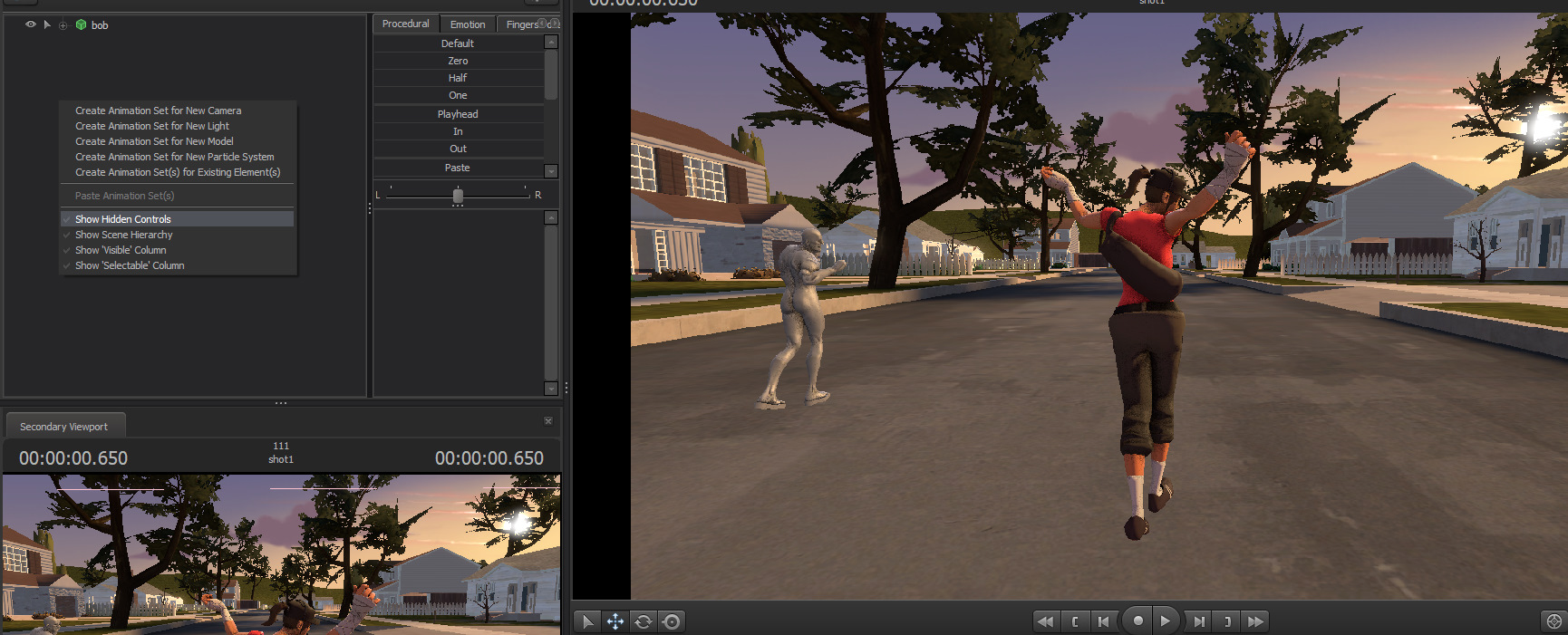Click the shot1 label in Secondary Viewport
The image size is (1568, 635).
pyautogui.click(x=281, y=459)
